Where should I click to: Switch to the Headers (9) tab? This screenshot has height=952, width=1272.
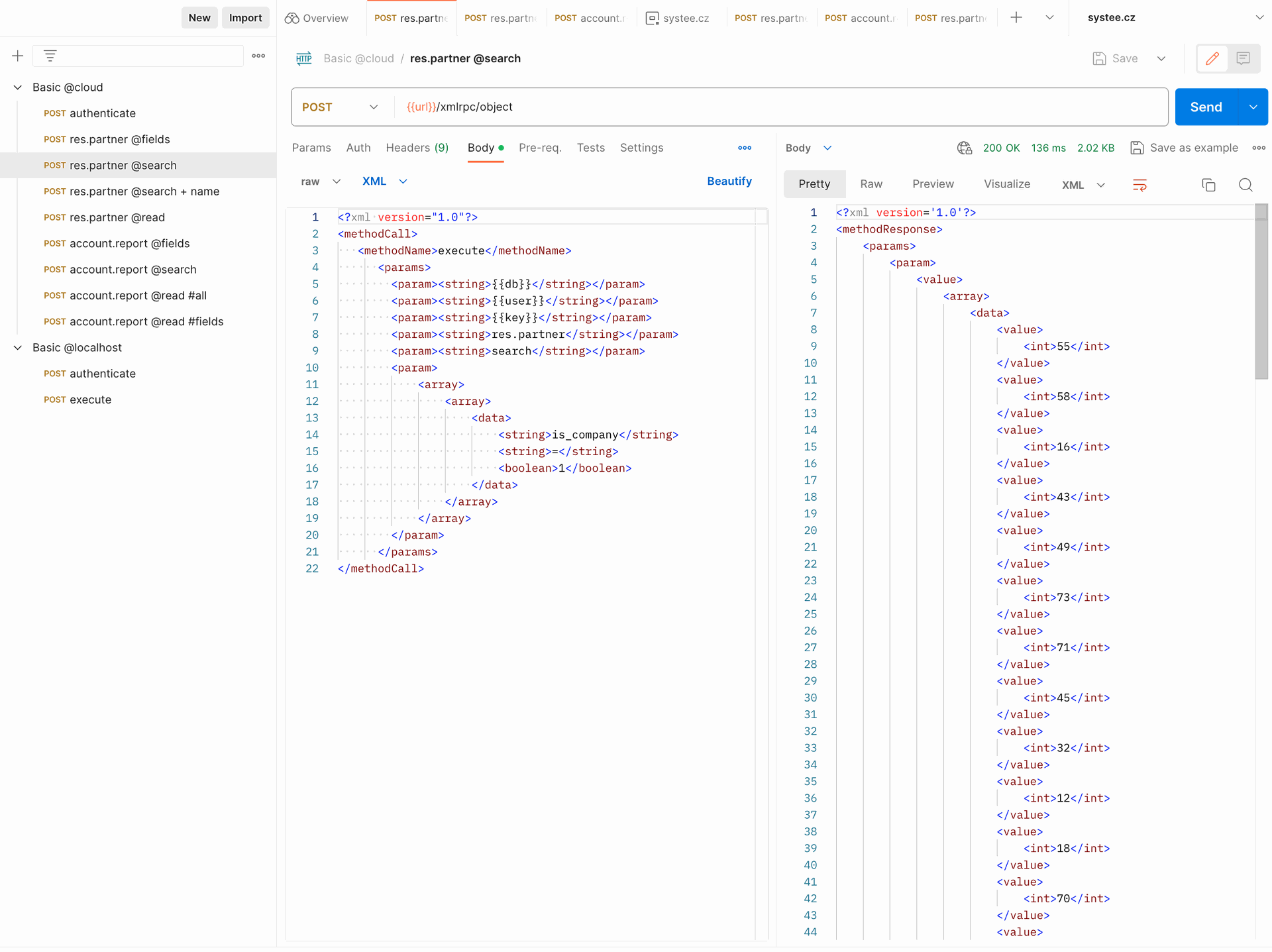tap(417, 148)
